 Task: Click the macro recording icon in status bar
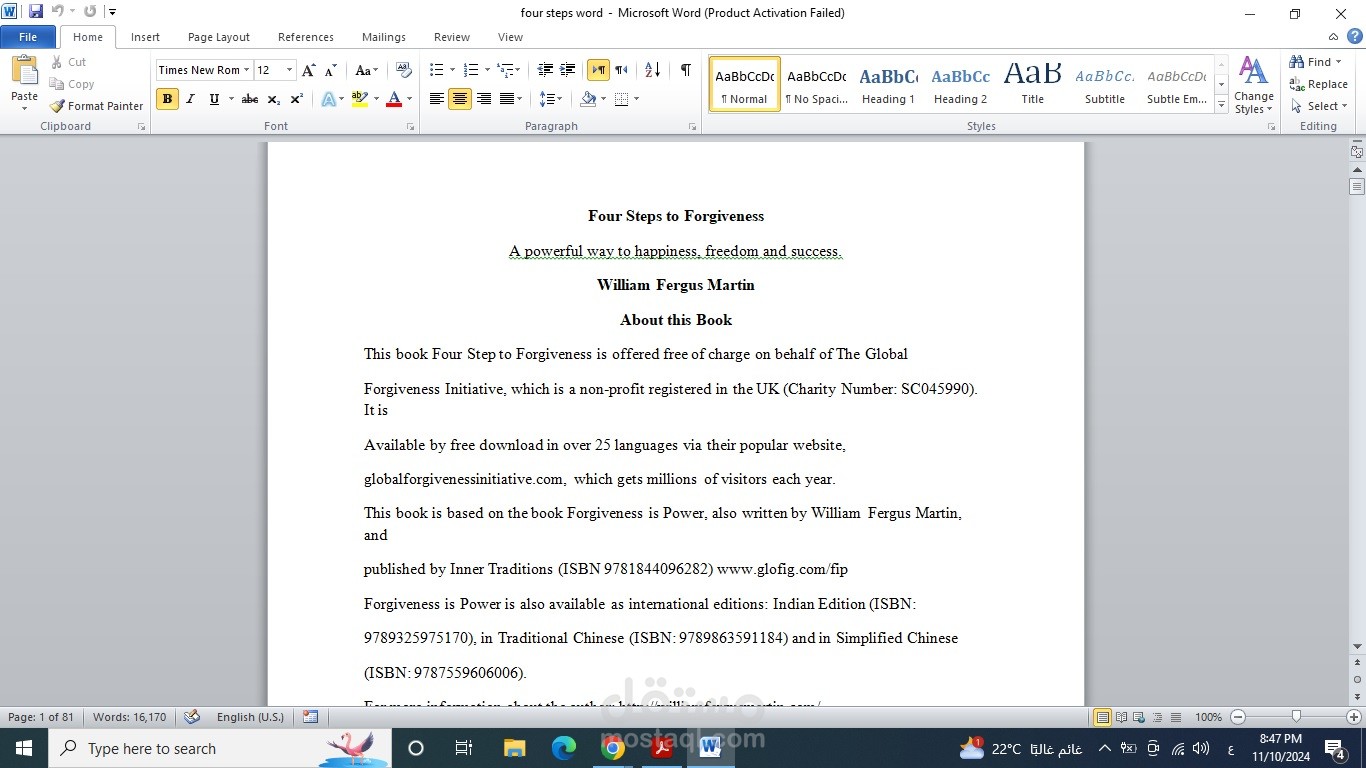click(310, 717)
